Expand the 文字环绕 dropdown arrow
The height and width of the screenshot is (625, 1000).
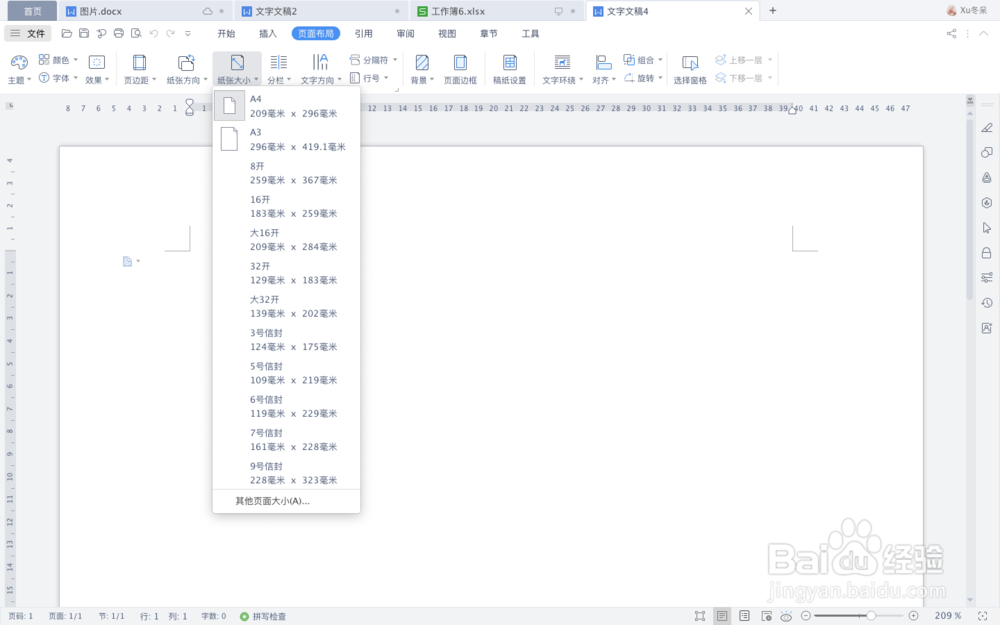click(581, 80)
